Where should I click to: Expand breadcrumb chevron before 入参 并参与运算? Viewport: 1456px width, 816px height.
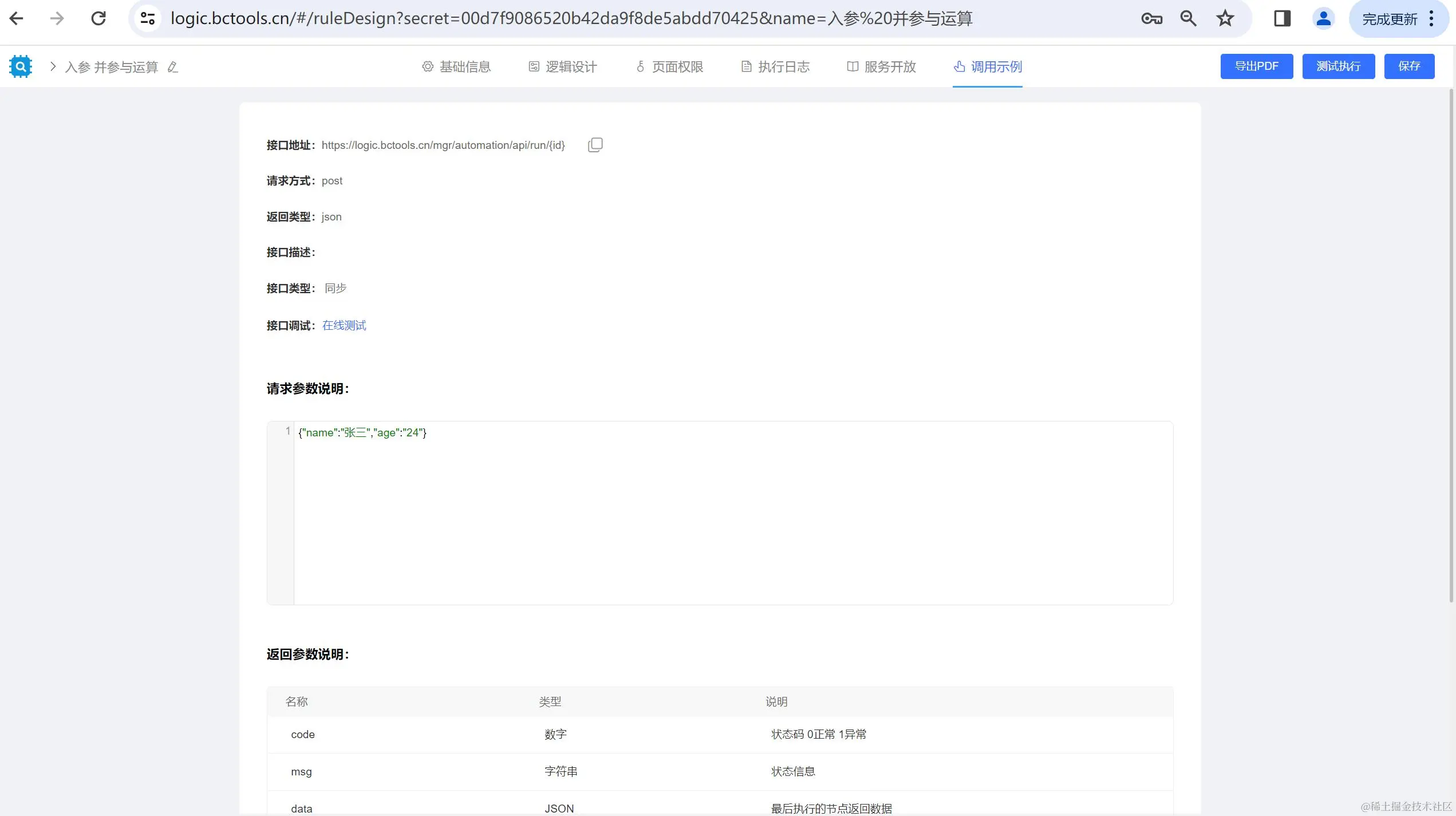coord(53,66)
